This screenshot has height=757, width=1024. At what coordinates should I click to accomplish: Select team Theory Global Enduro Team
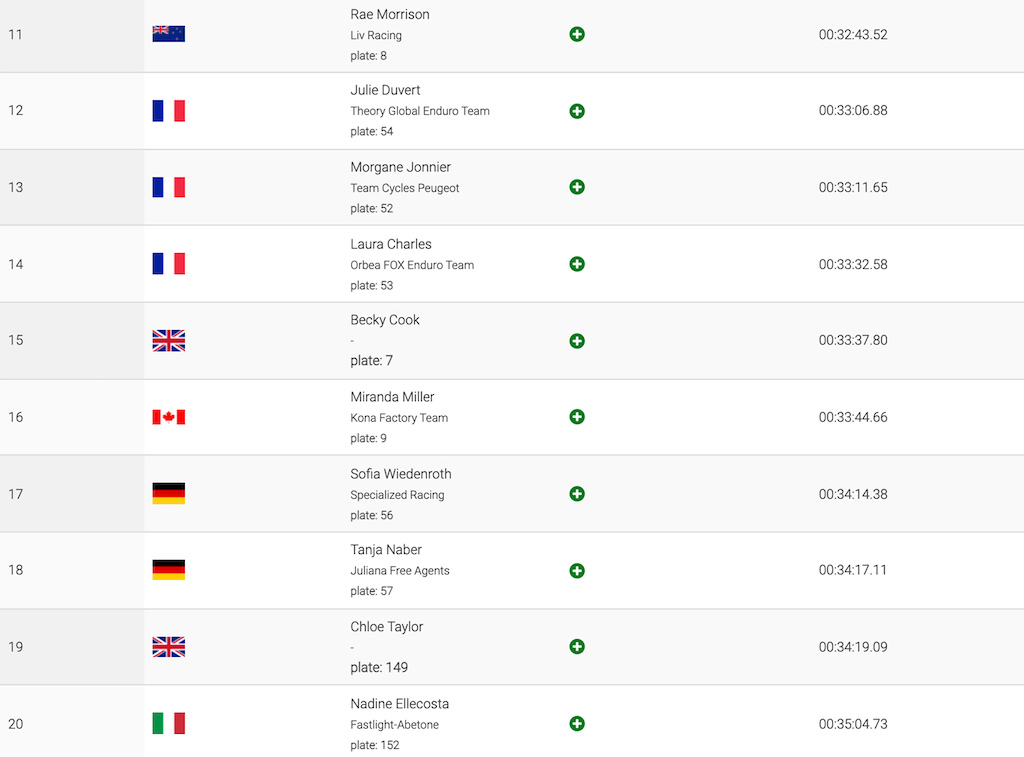click(x=420, y=111)
